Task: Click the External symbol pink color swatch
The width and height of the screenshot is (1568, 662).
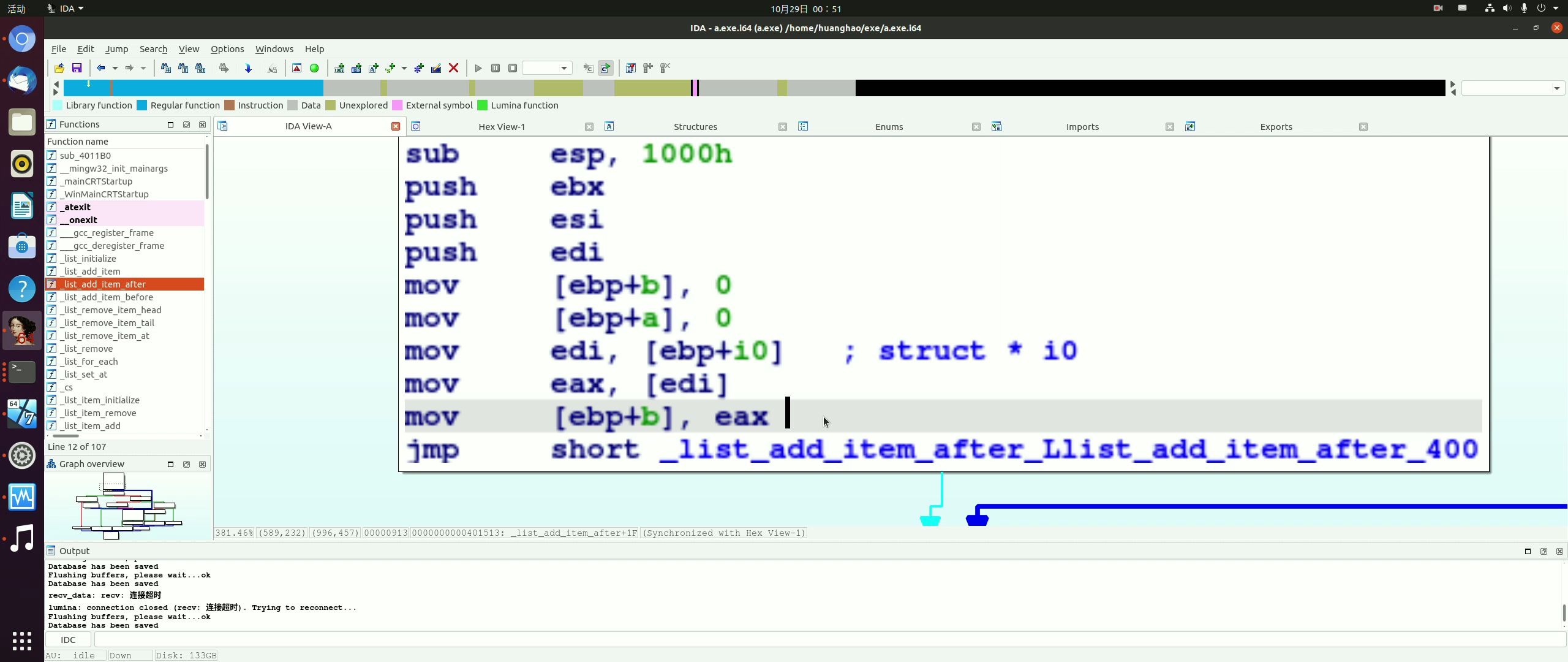Action: click(x=397, y=105)
